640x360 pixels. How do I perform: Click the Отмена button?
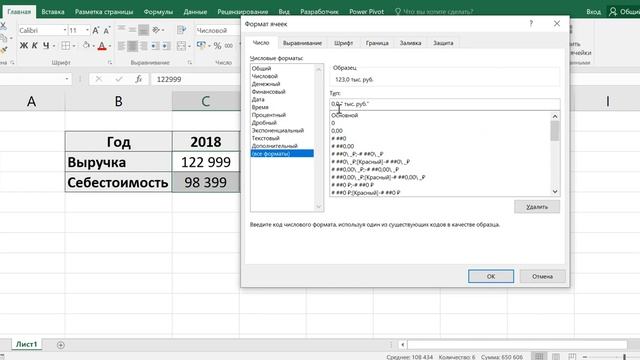coord(542,276)
